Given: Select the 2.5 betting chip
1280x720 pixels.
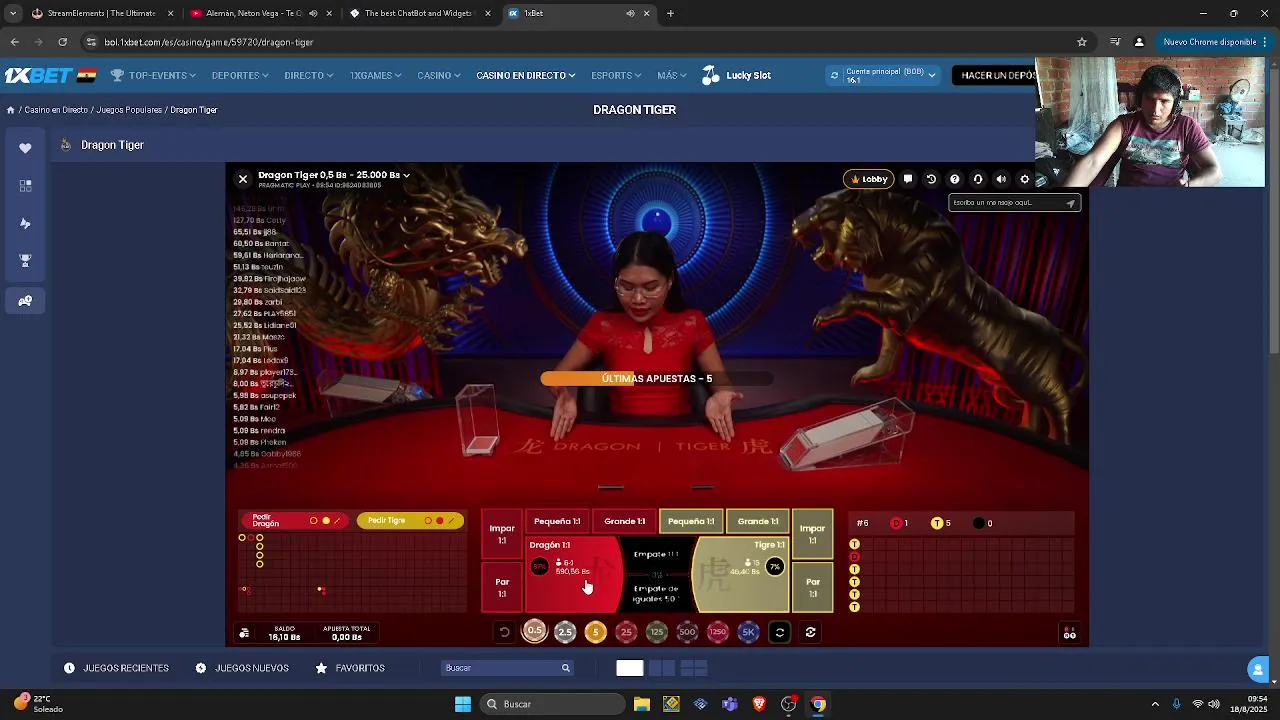Looking at the screenshot, I should point(565,632).
